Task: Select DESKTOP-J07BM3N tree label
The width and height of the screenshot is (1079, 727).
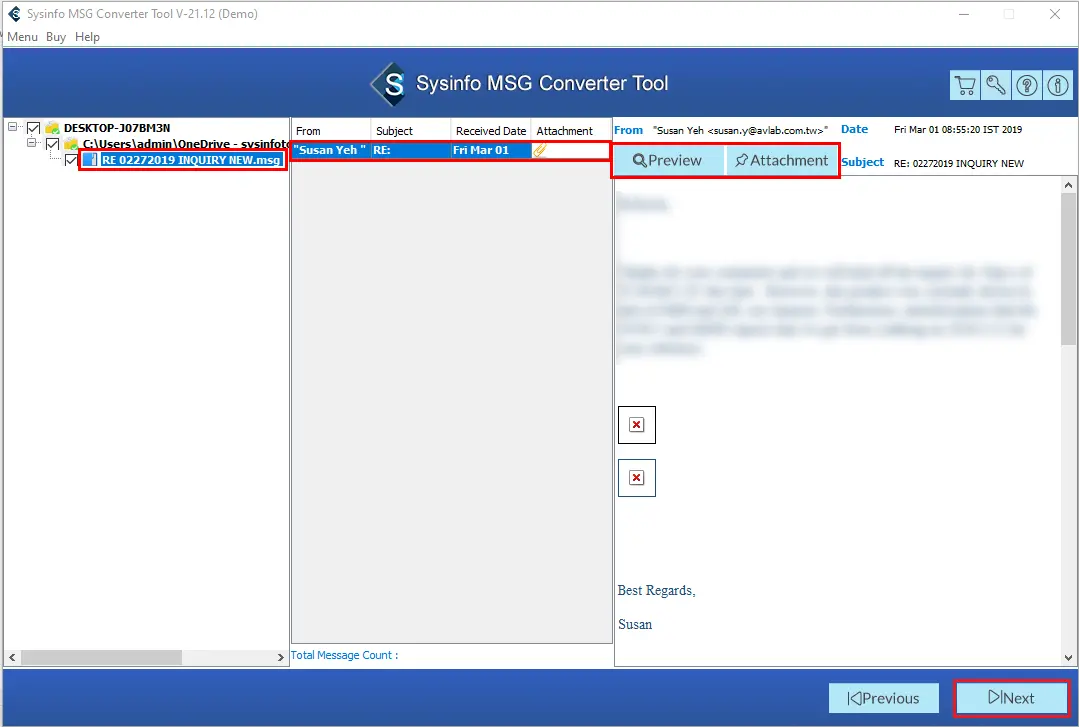Action: (x=117, y=127)
